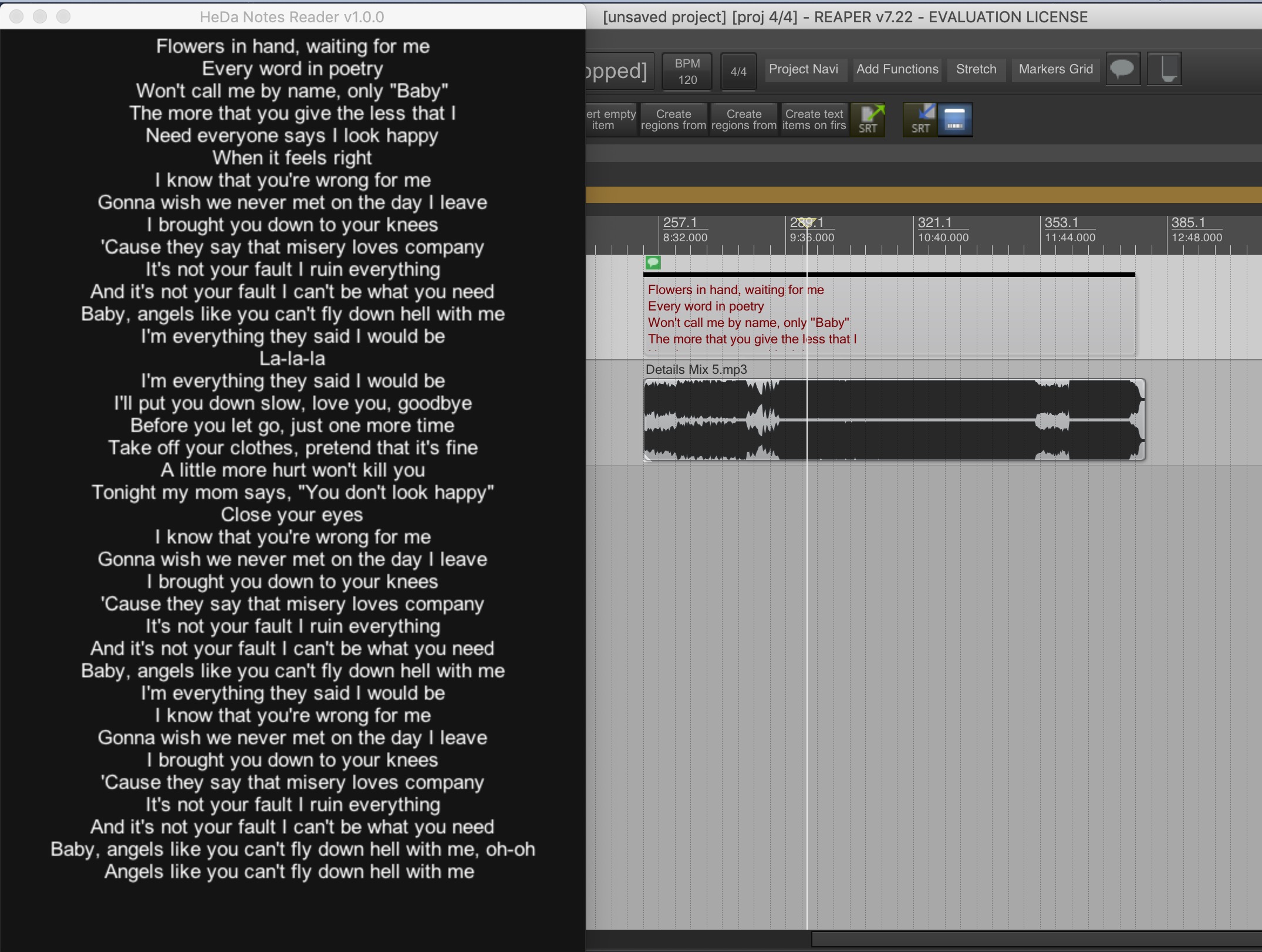The width and height of the screenshot is (1262, 952).
Task: Click 'Take off your clothes, pretend that it's fine'
Action: click(x=293, y=448)
